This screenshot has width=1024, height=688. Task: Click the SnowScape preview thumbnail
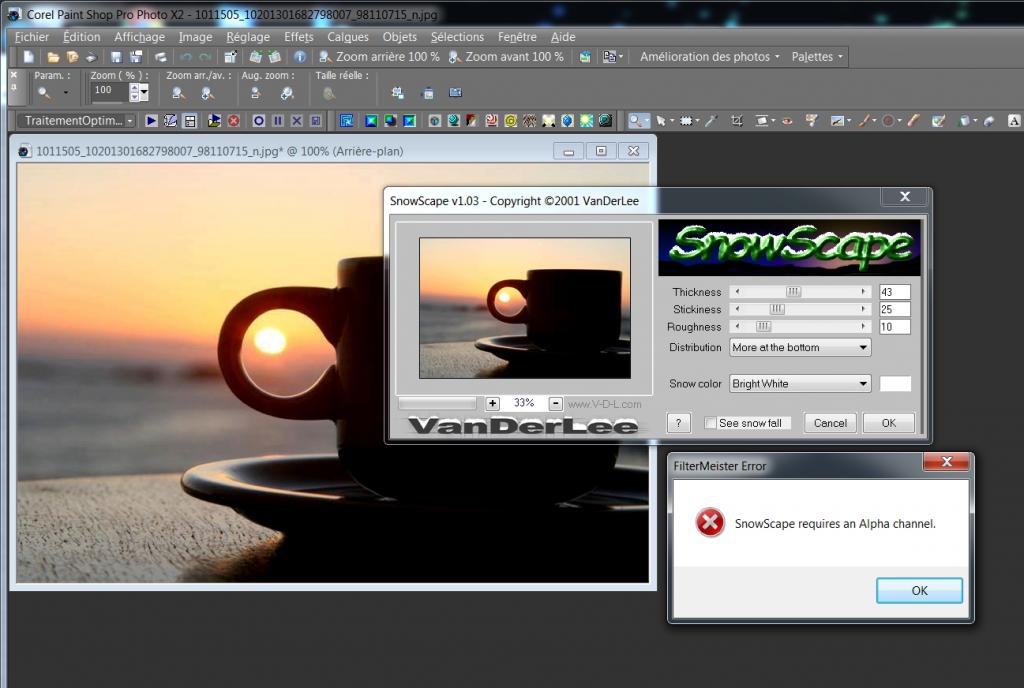click(525, 308)
